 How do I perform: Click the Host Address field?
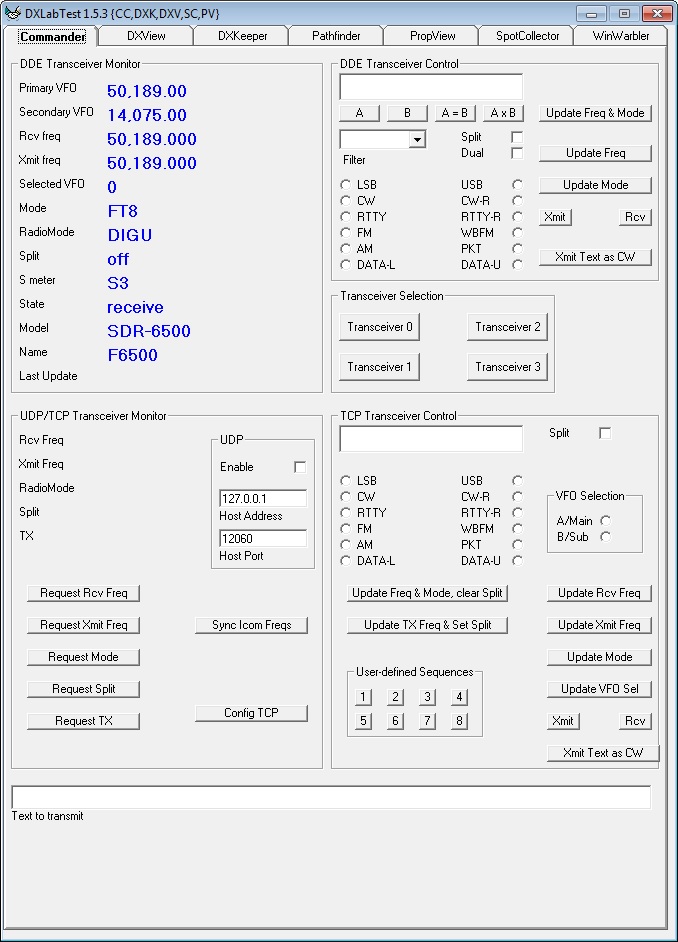click(x=263, y=499)
